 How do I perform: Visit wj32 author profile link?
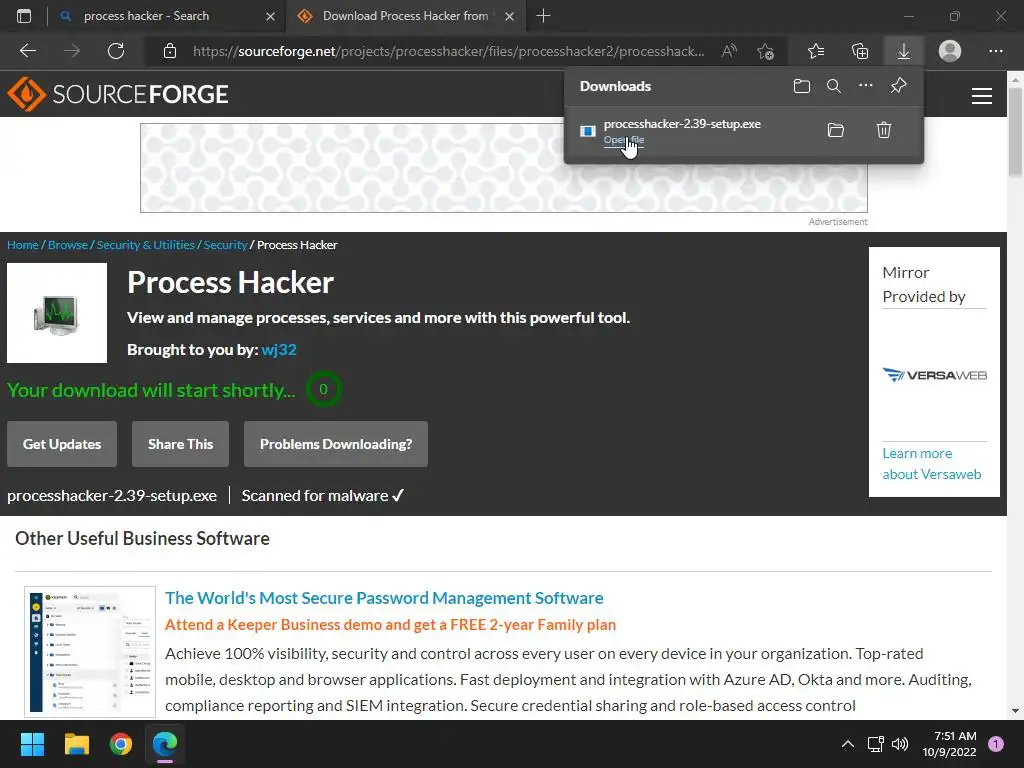[x=279, y=349]
